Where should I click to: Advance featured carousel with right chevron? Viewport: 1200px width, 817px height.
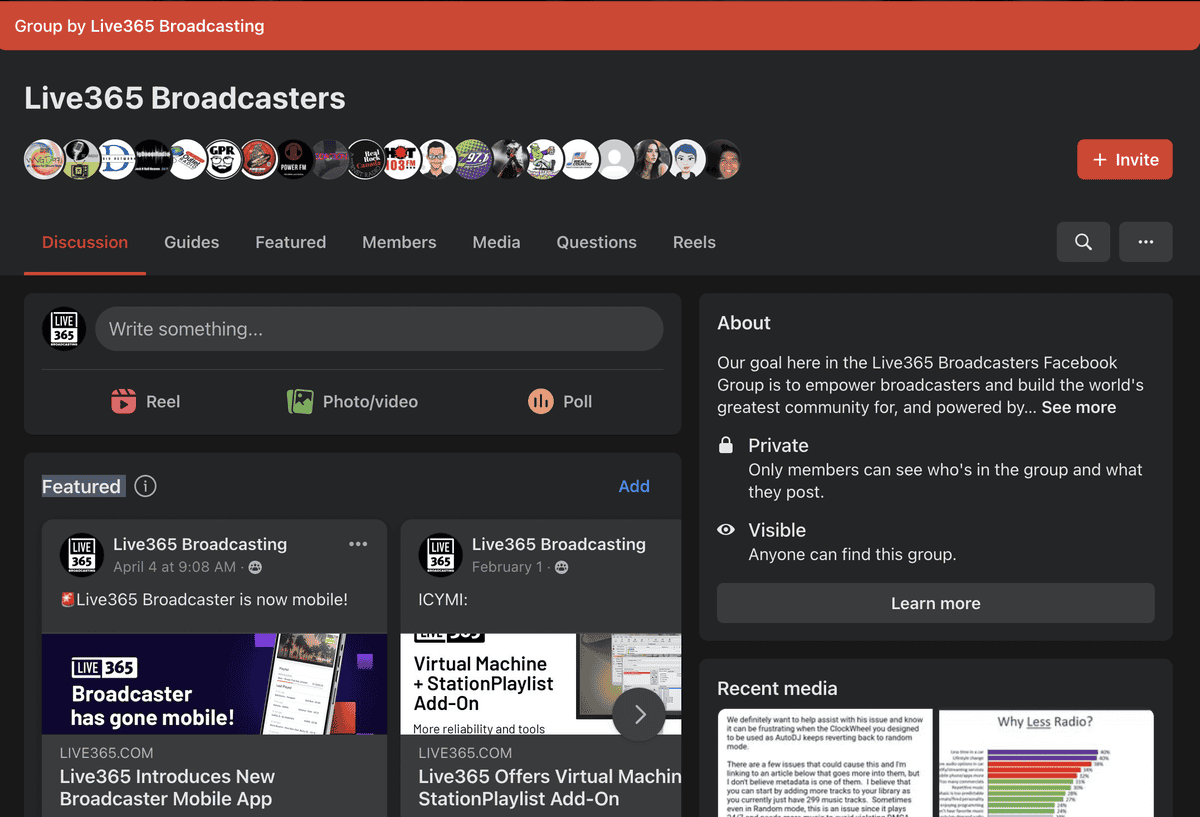tap(639, 715)
